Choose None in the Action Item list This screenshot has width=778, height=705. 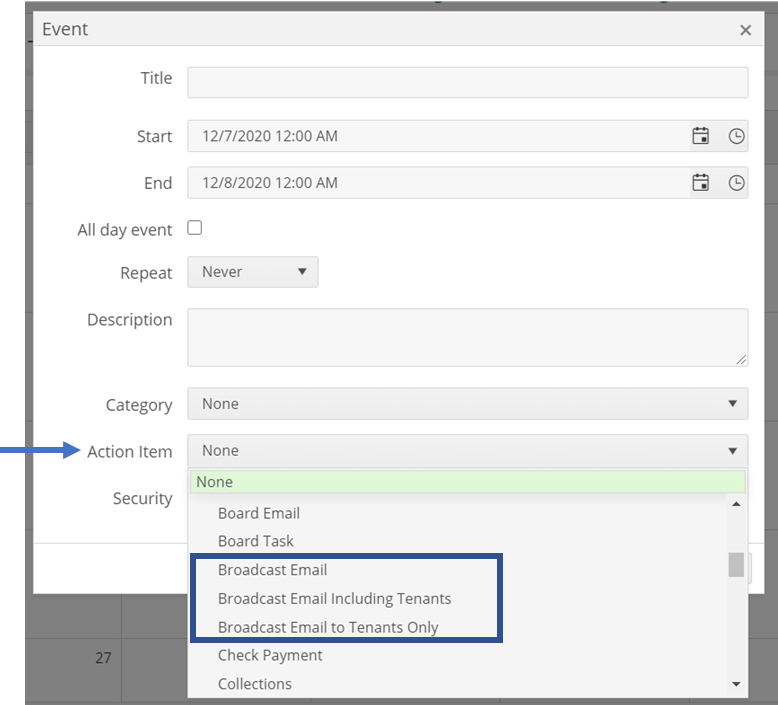pos(467,482)
